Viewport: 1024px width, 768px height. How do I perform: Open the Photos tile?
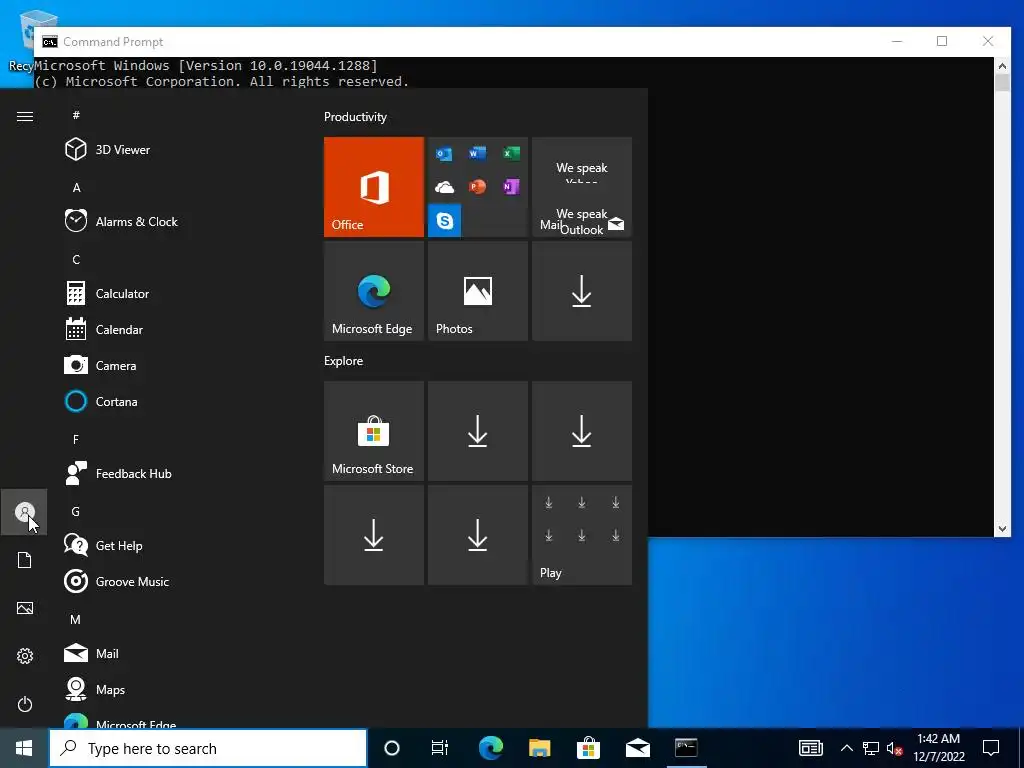click(x=477, y=291)
